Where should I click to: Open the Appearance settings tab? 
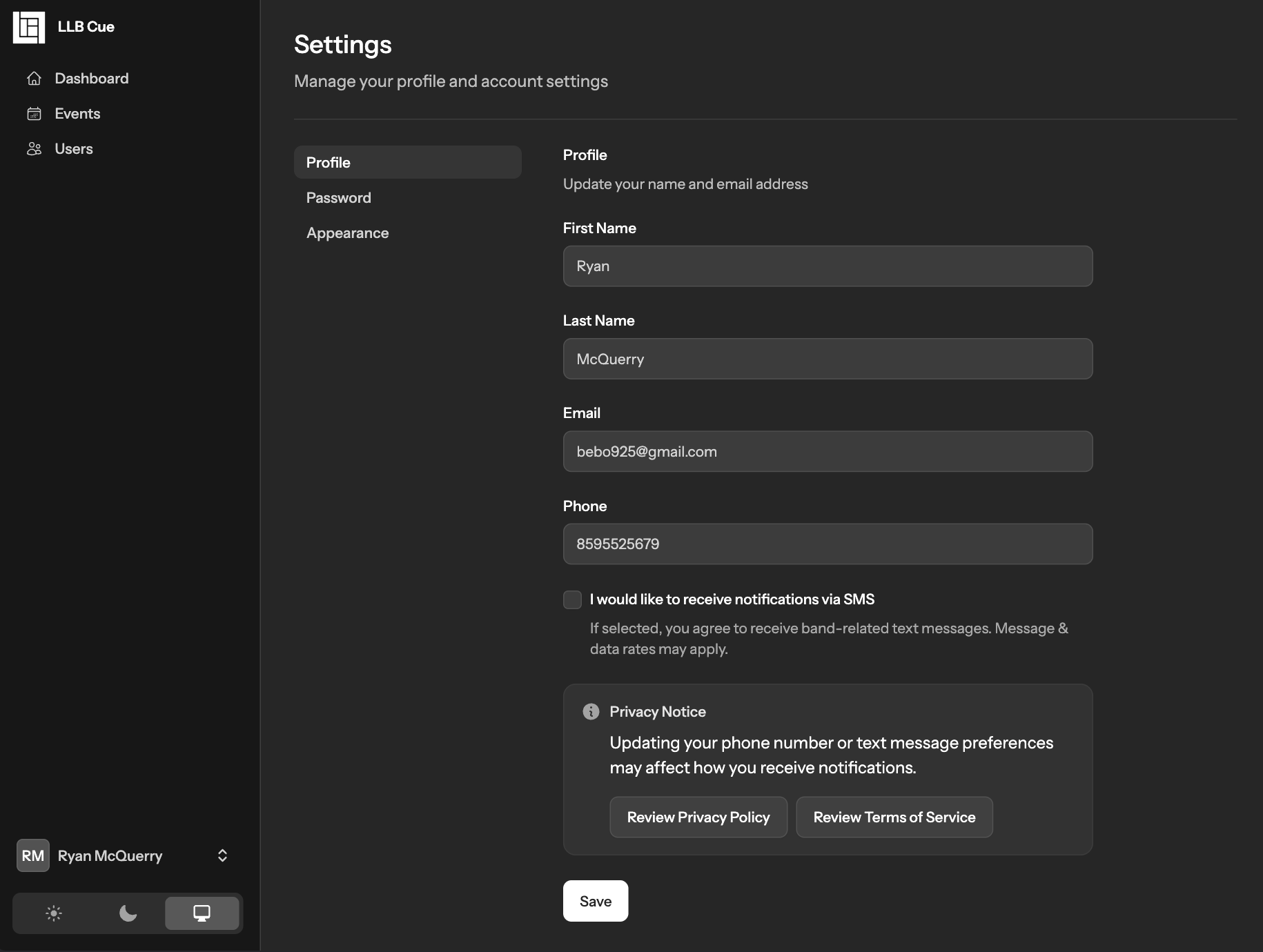click(x=347, y=233)
